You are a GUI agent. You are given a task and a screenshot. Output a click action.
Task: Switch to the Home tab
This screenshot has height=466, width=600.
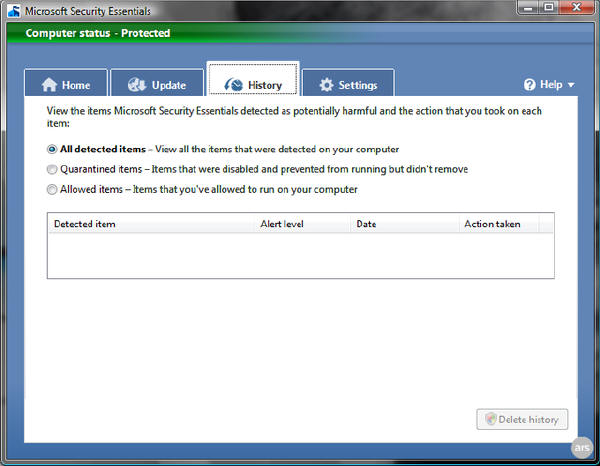(x=66, y=83)
